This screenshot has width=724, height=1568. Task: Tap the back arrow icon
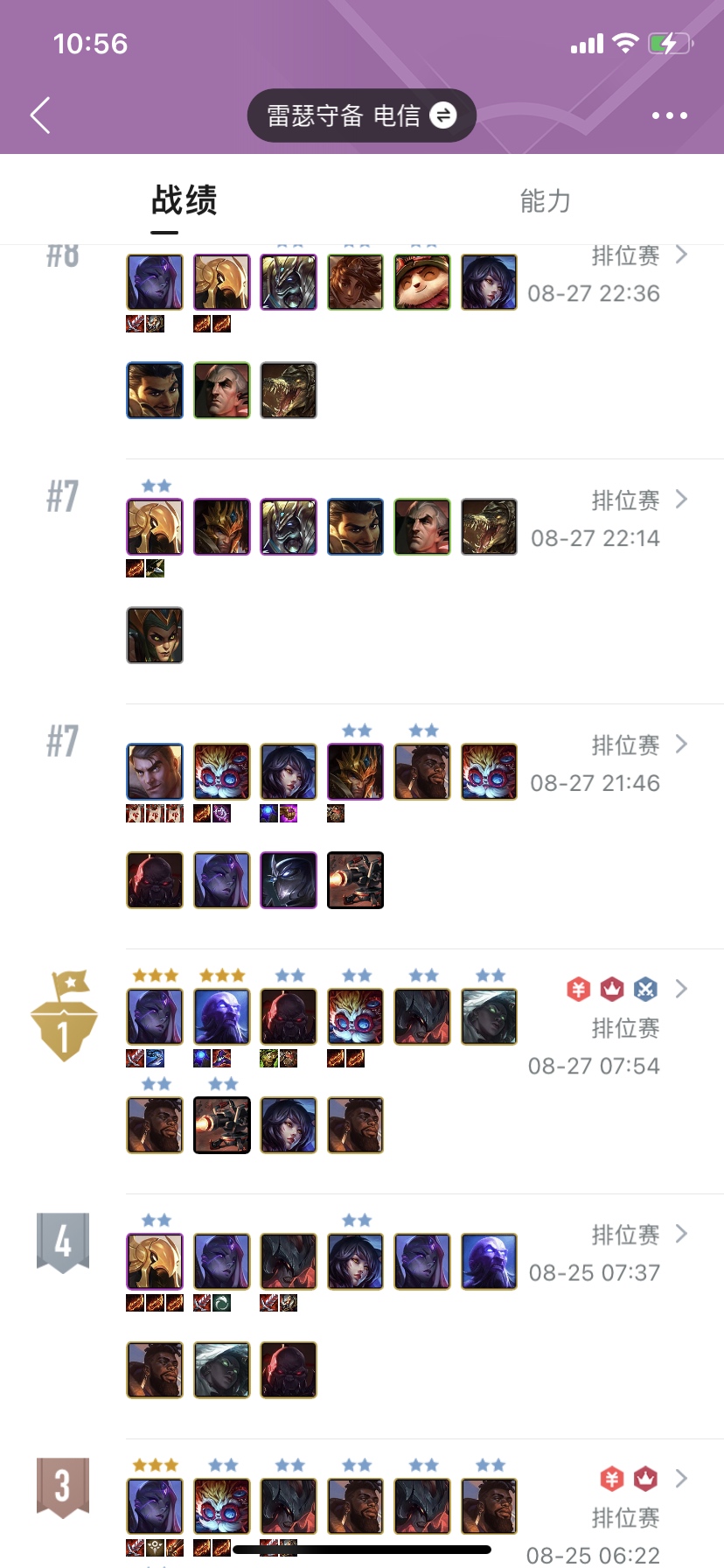click(40, 115)
